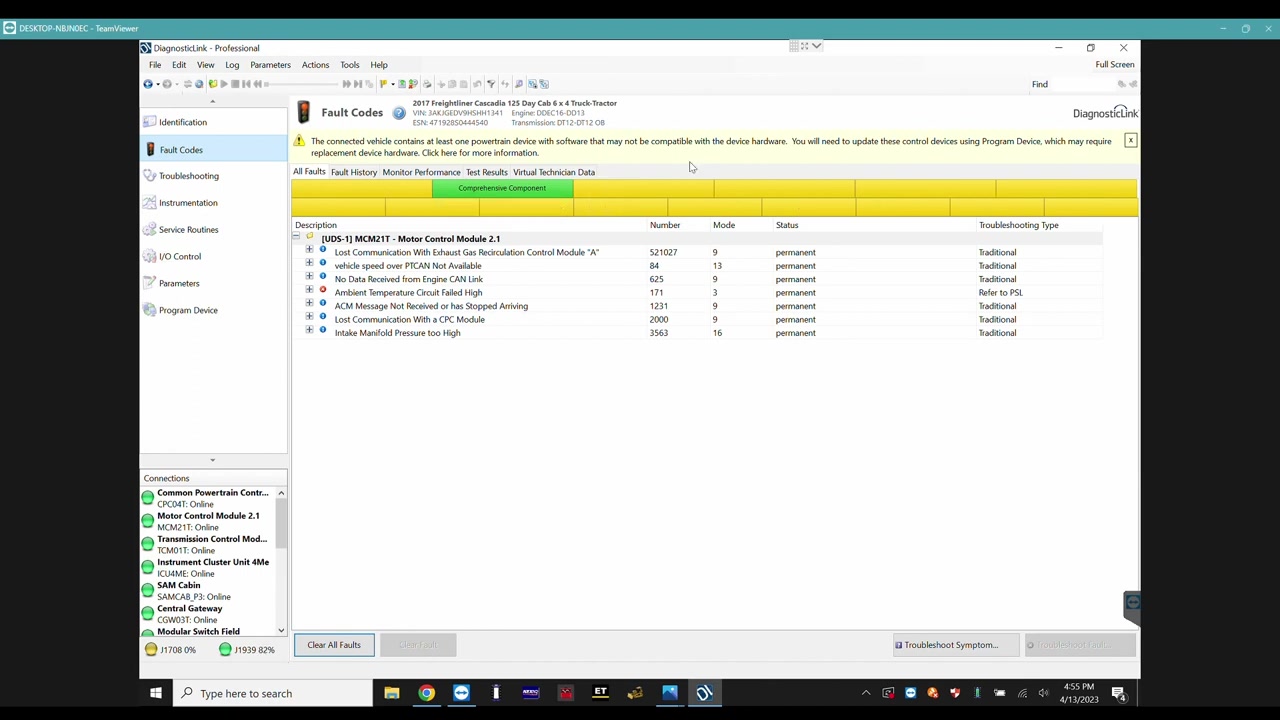
Task: Open the File menu
Action: pyautogui.click(x=155, y=65)
